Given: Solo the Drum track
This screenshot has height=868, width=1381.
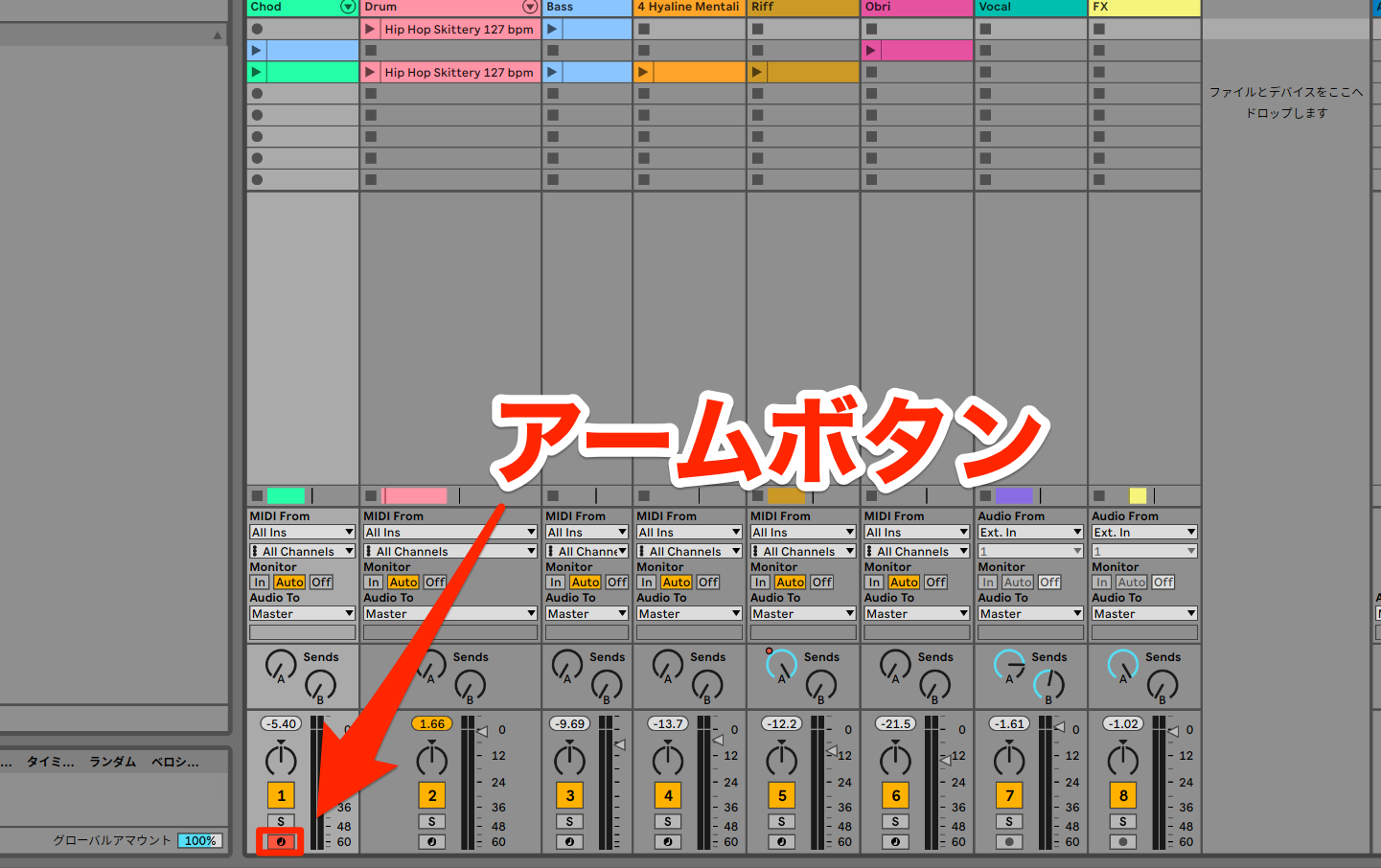Looking at the screenshot, I should pos(432,822).
